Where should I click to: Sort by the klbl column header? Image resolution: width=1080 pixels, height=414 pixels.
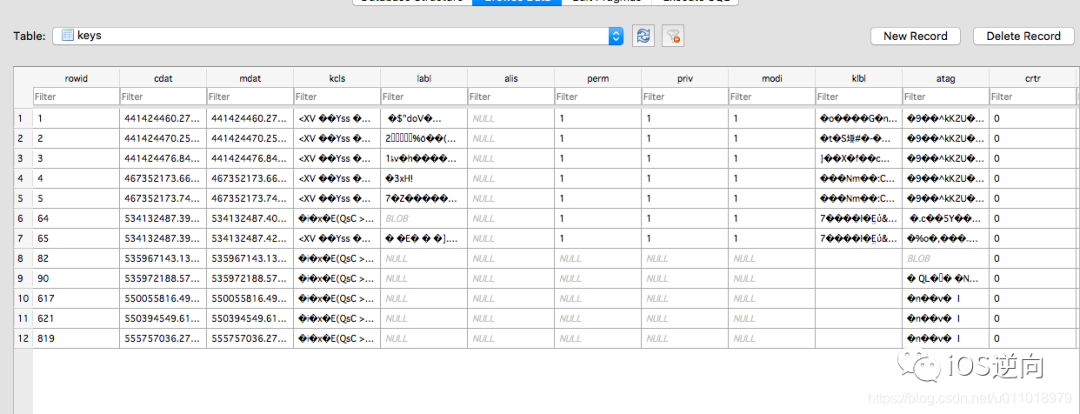pos(859,79)
